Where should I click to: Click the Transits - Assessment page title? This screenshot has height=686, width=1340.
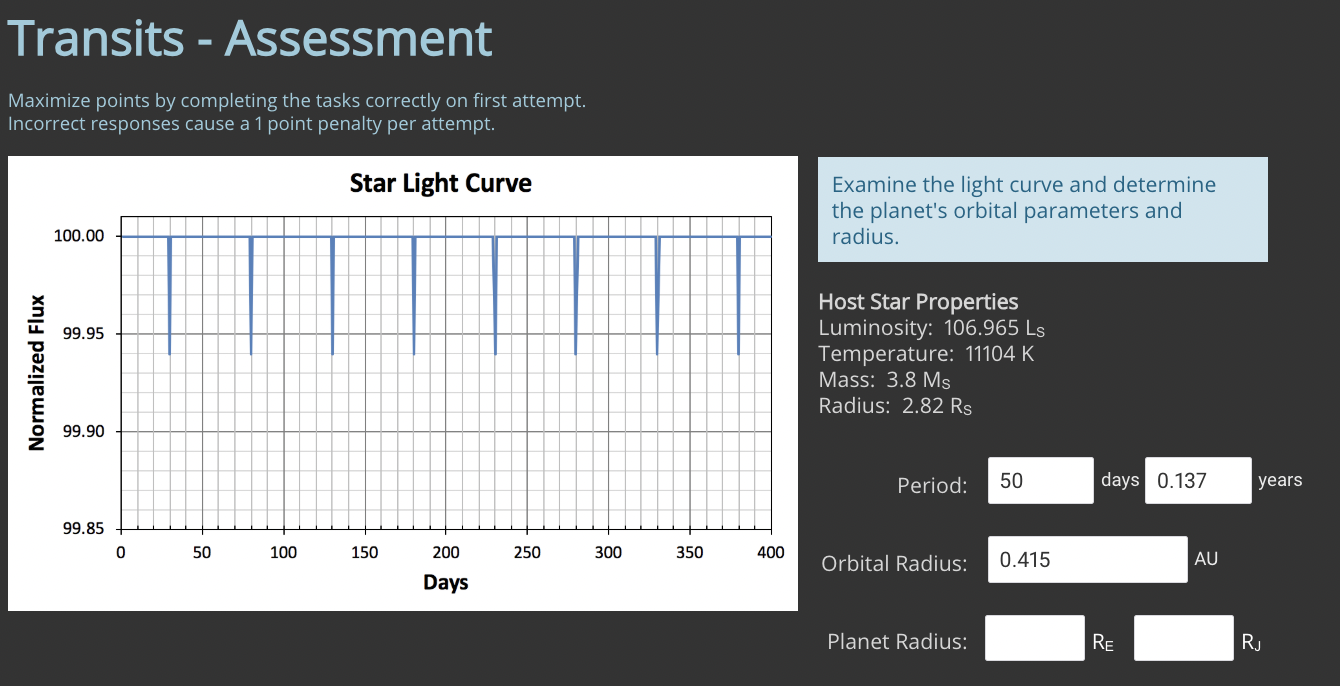click(249, 38)
